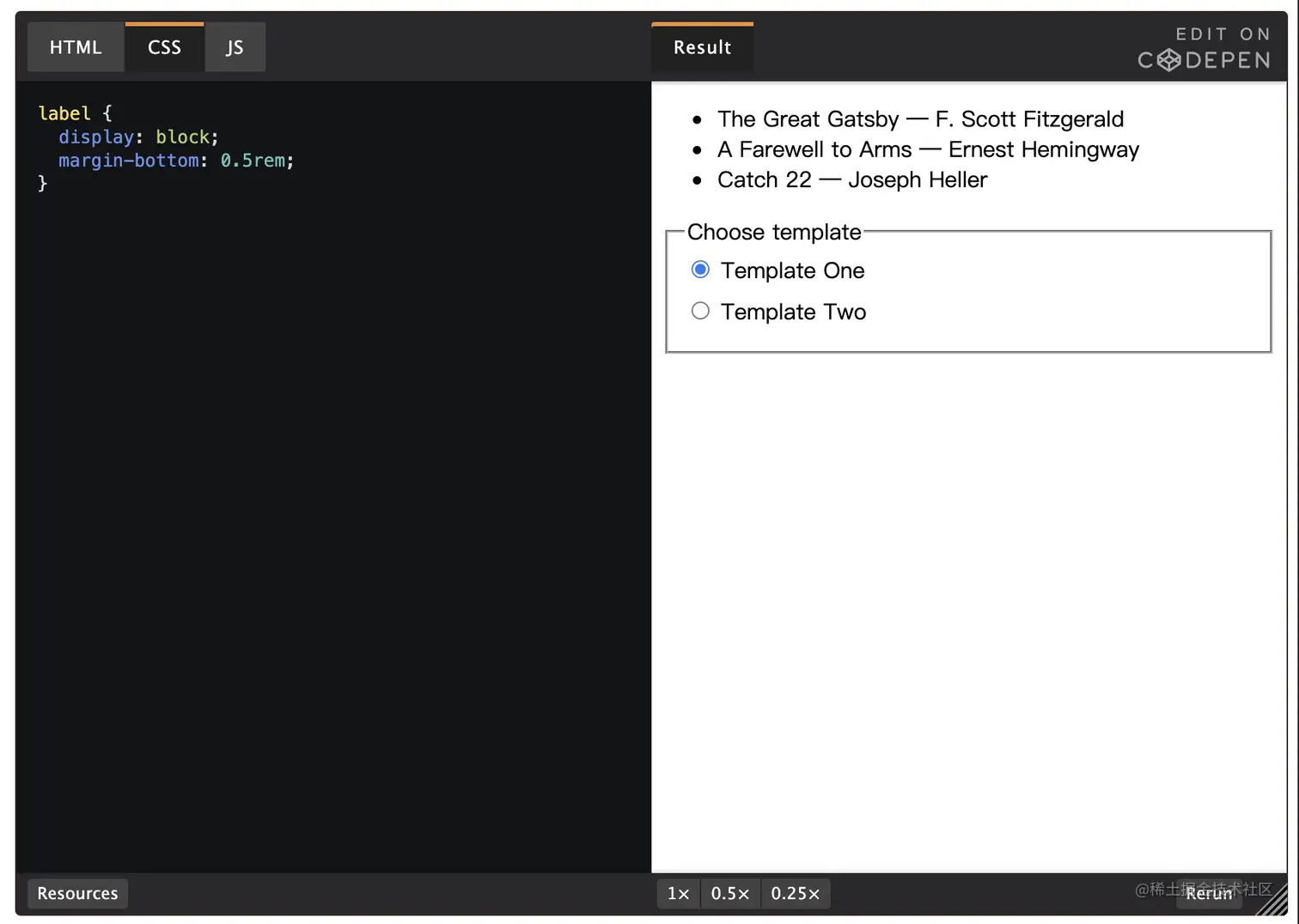Viewport: 1299px width, 924px height.
Task: Choose the Template Two radio button
Action: pyautogui.click(x=700, y=311)
